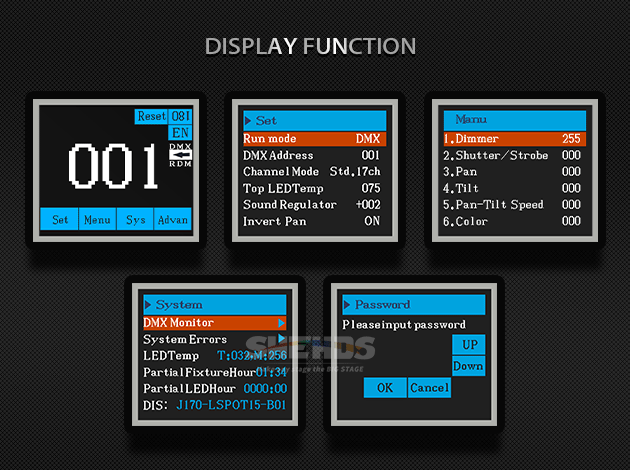The width and height of the screenshot is (630, 470).
Task: Open Channel Mode Std.17ch selection
Action: tap(354, 171)
